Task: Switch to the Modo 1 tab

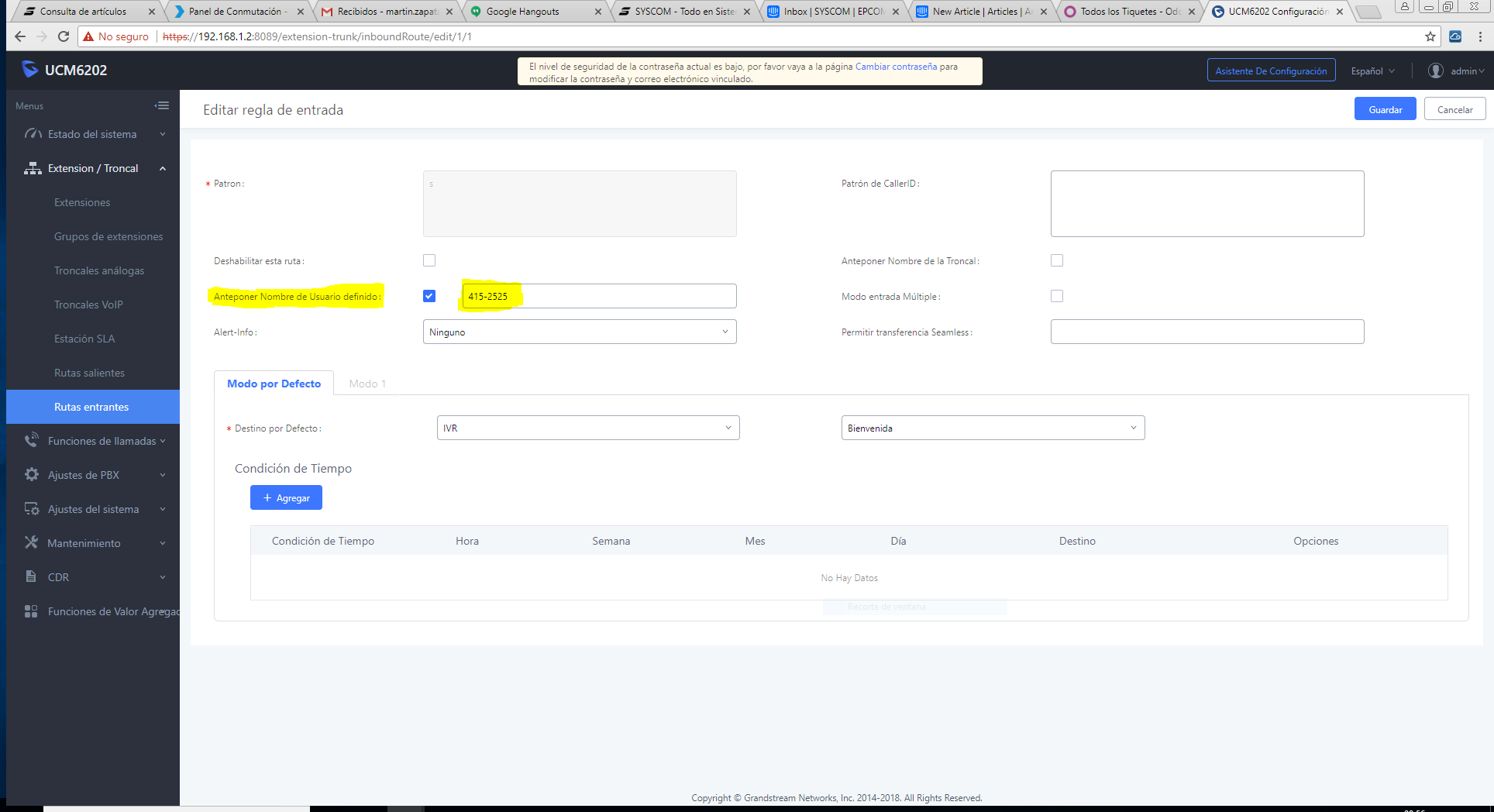Action: pos(367,384)
